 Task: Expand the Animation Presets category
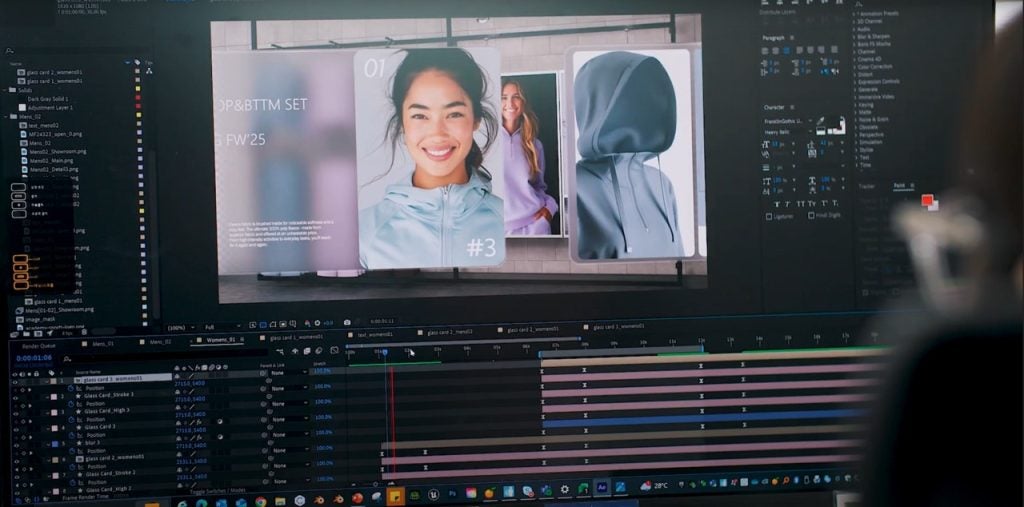pos(854,13)
